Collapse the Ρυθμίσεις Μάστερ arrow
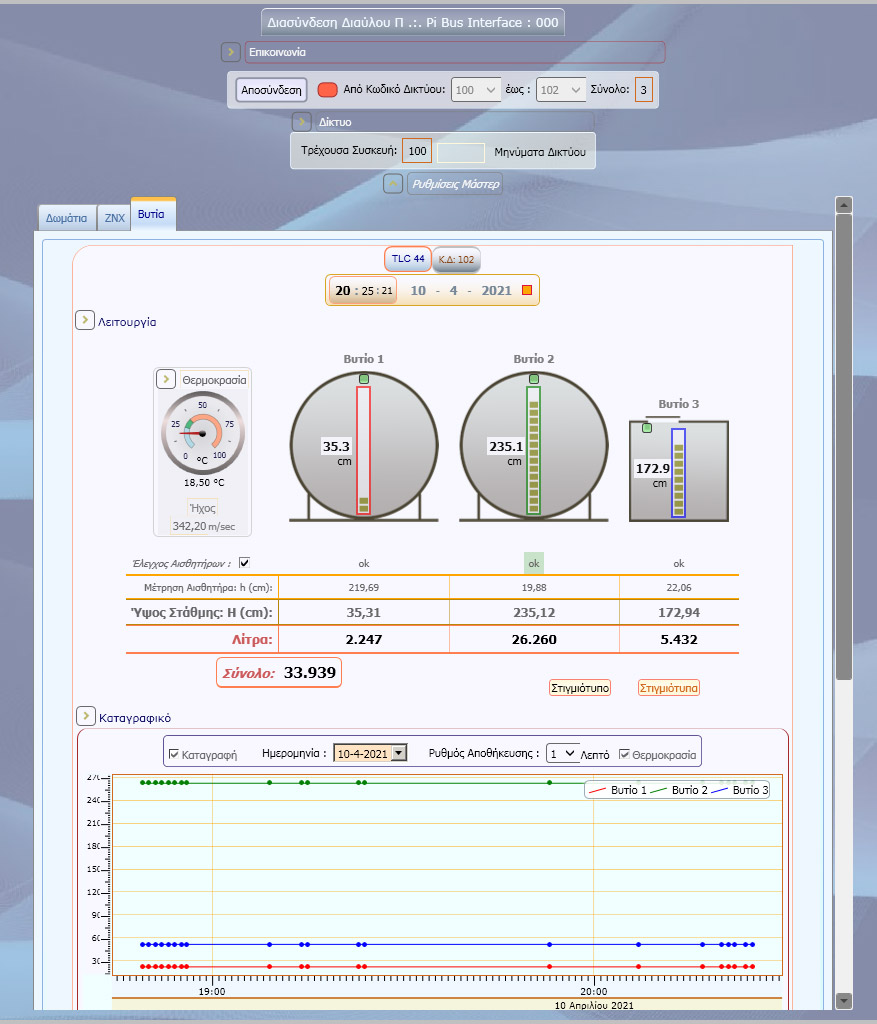 tap(392, 184)
